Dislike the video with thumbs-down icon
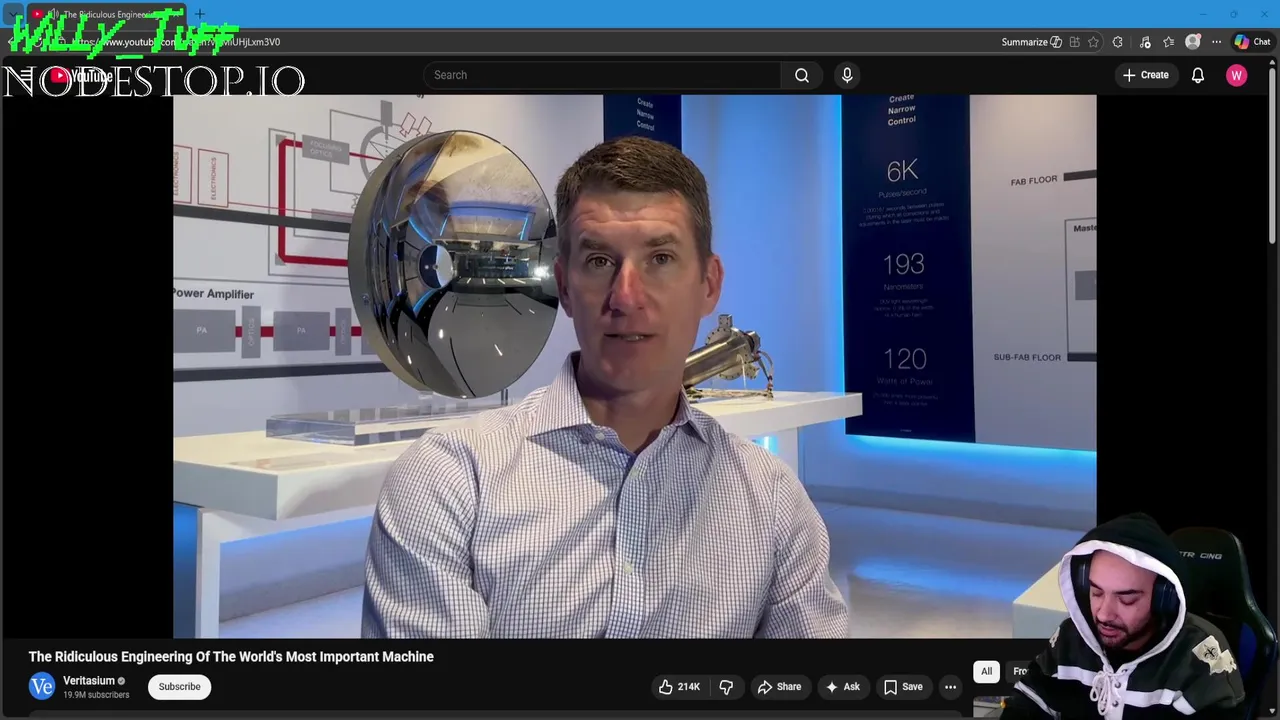 click(726, 687)
